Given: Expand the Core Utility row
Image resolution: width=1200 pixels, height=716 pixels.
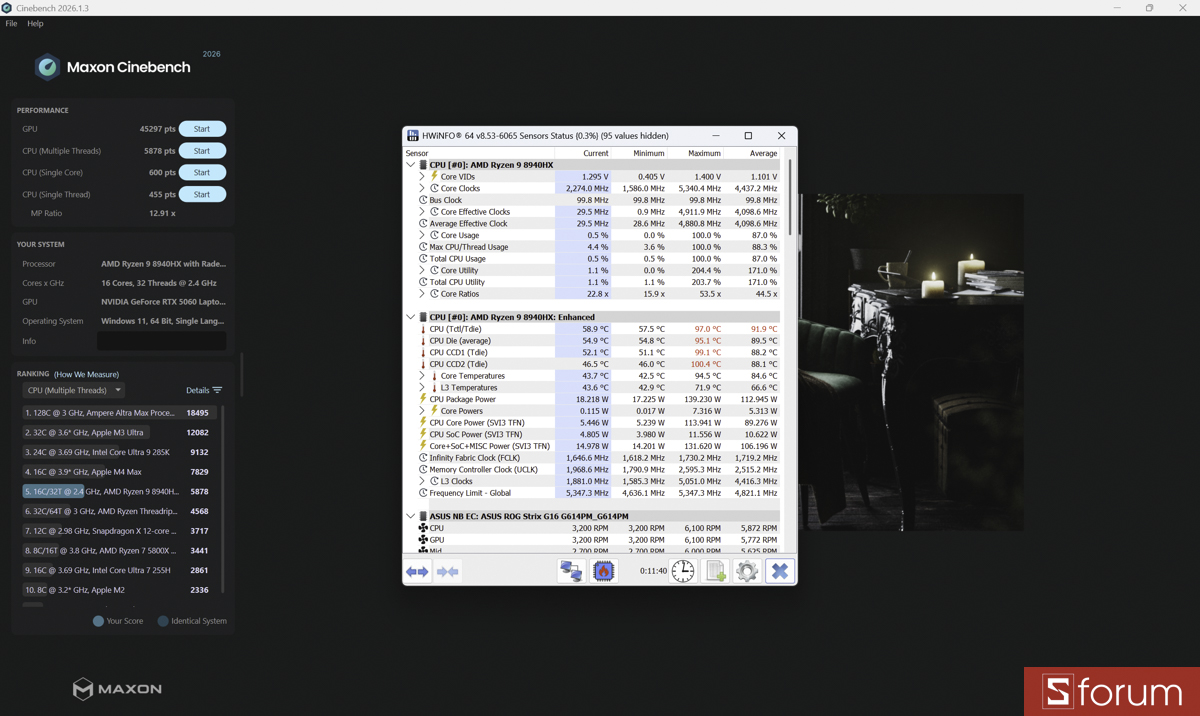Looking at the screenshot, I should pos(422,270).
